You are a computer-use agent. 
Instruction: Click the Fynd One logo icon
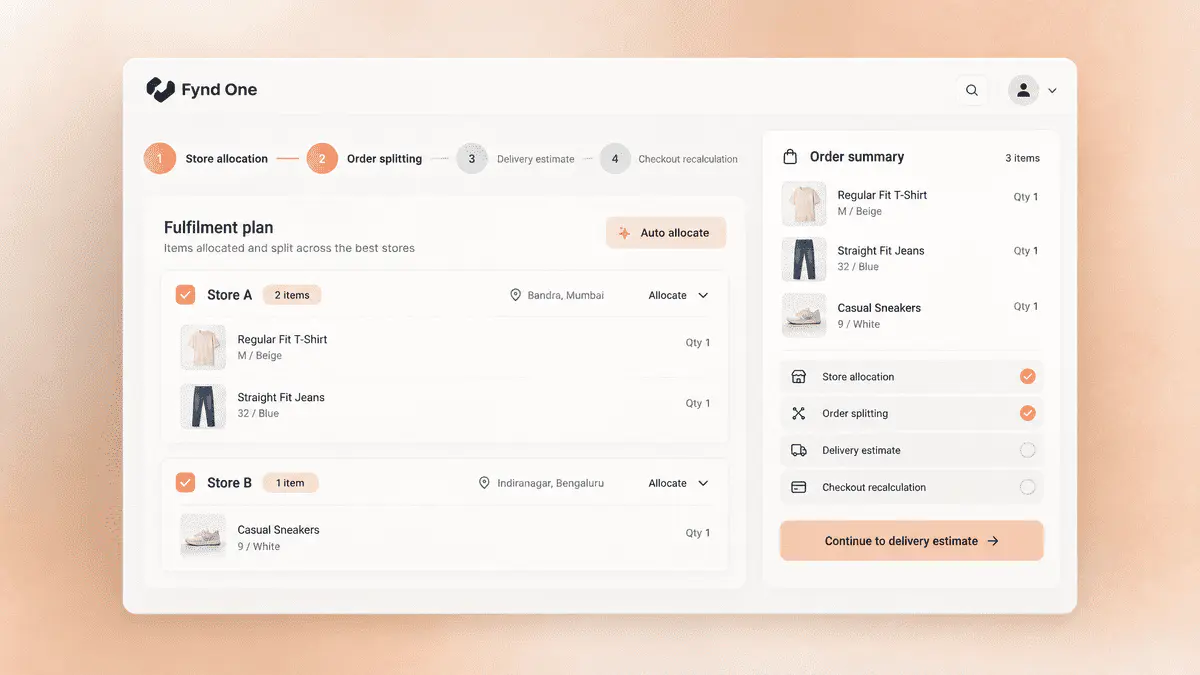pyautogui.click(x=160, y=90)
